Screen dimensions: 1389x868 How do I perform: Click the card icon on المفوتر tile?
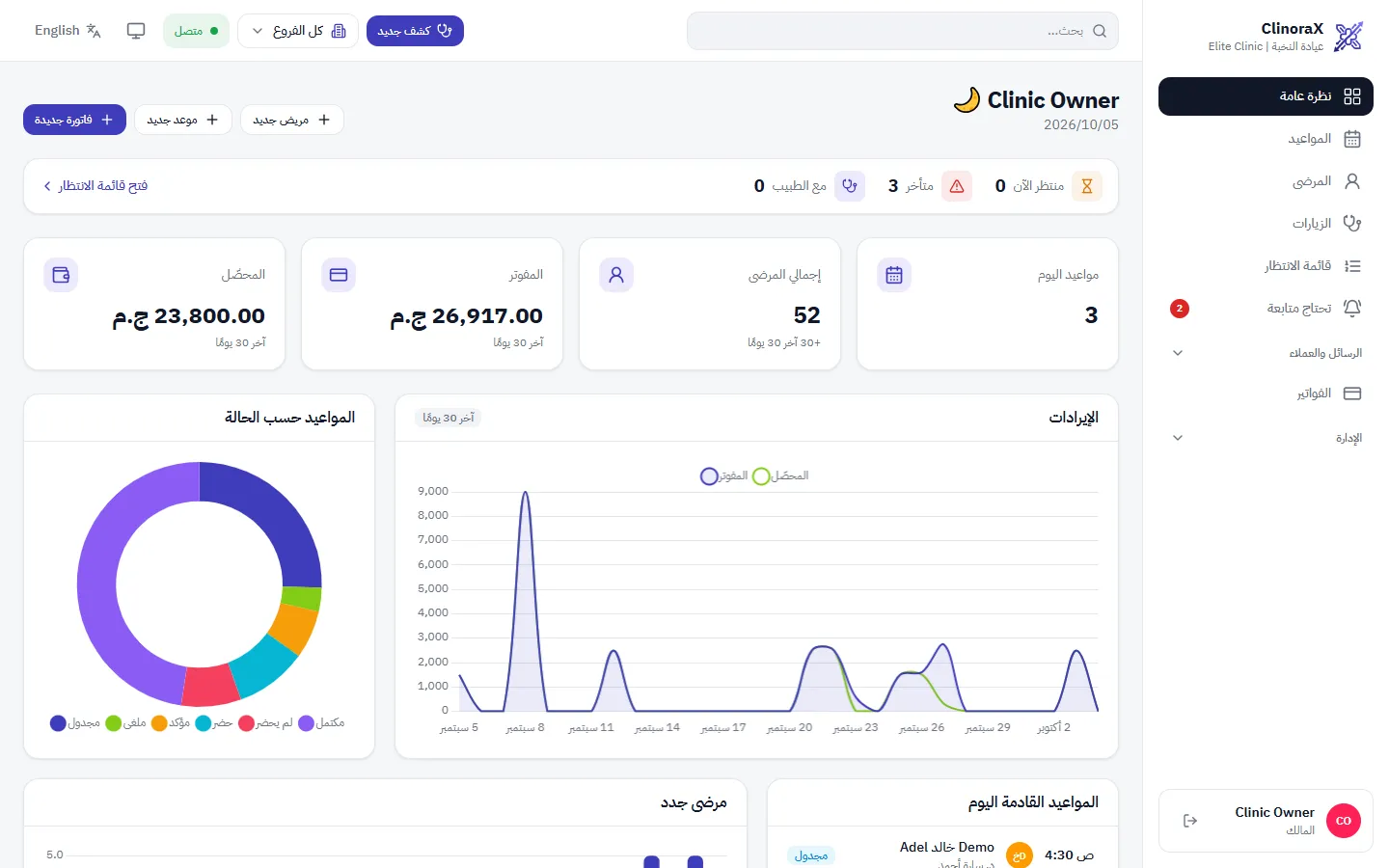coord(339,275)
